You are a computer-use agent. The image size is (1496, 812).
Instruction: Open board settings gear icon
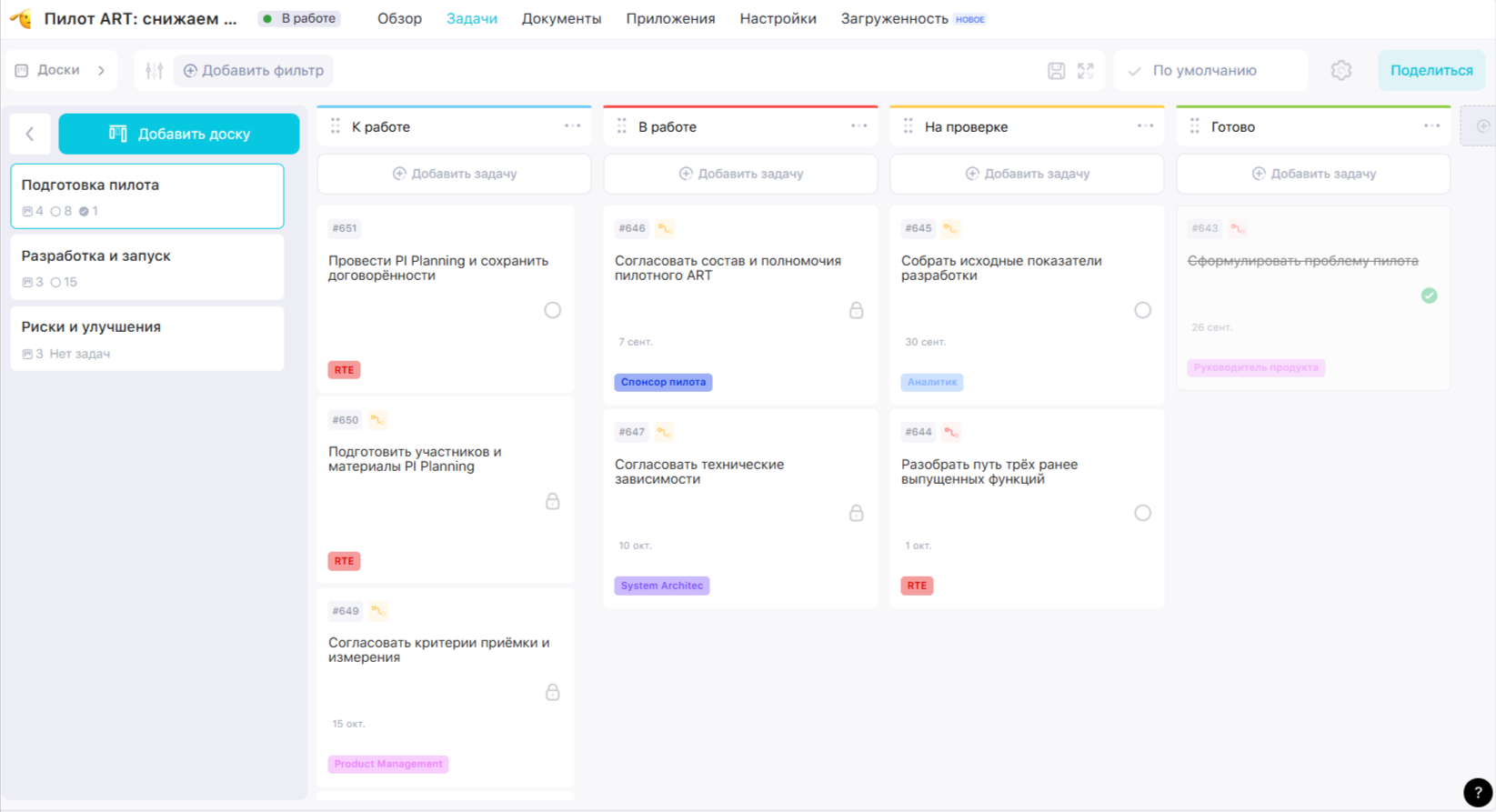pos(1341,70)
